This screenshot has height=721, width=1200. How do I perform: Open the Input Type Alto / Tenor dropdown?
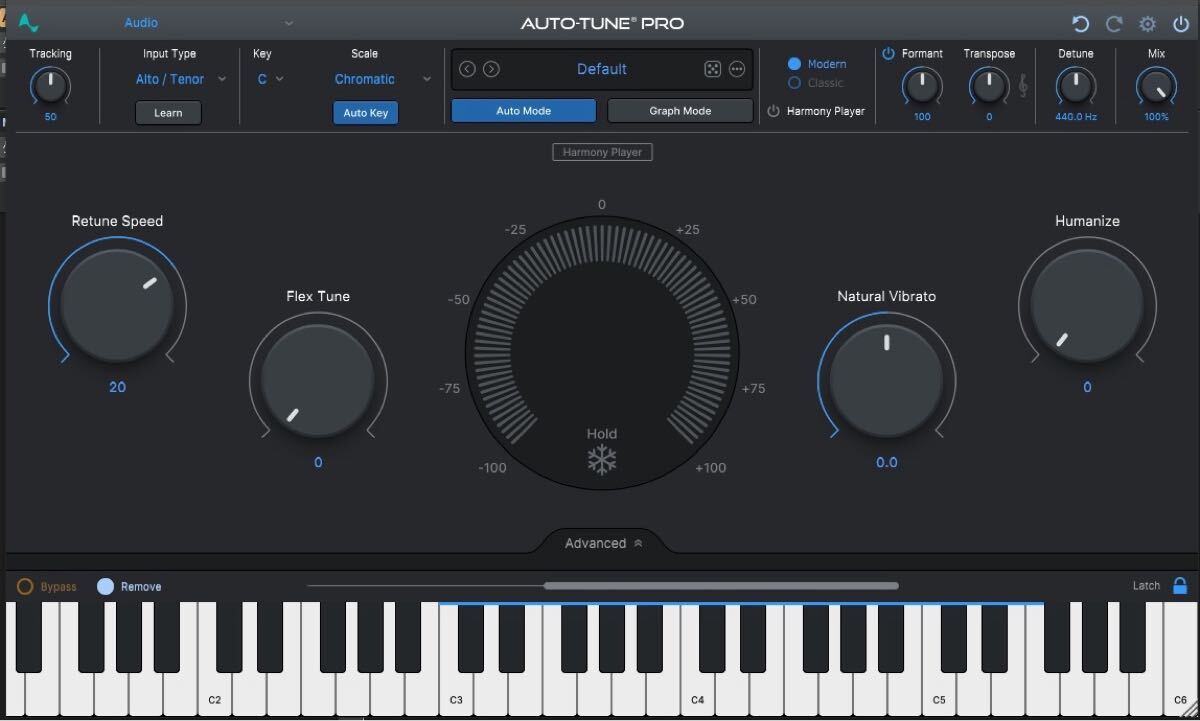pyautogui.click(x=180, y=79)
